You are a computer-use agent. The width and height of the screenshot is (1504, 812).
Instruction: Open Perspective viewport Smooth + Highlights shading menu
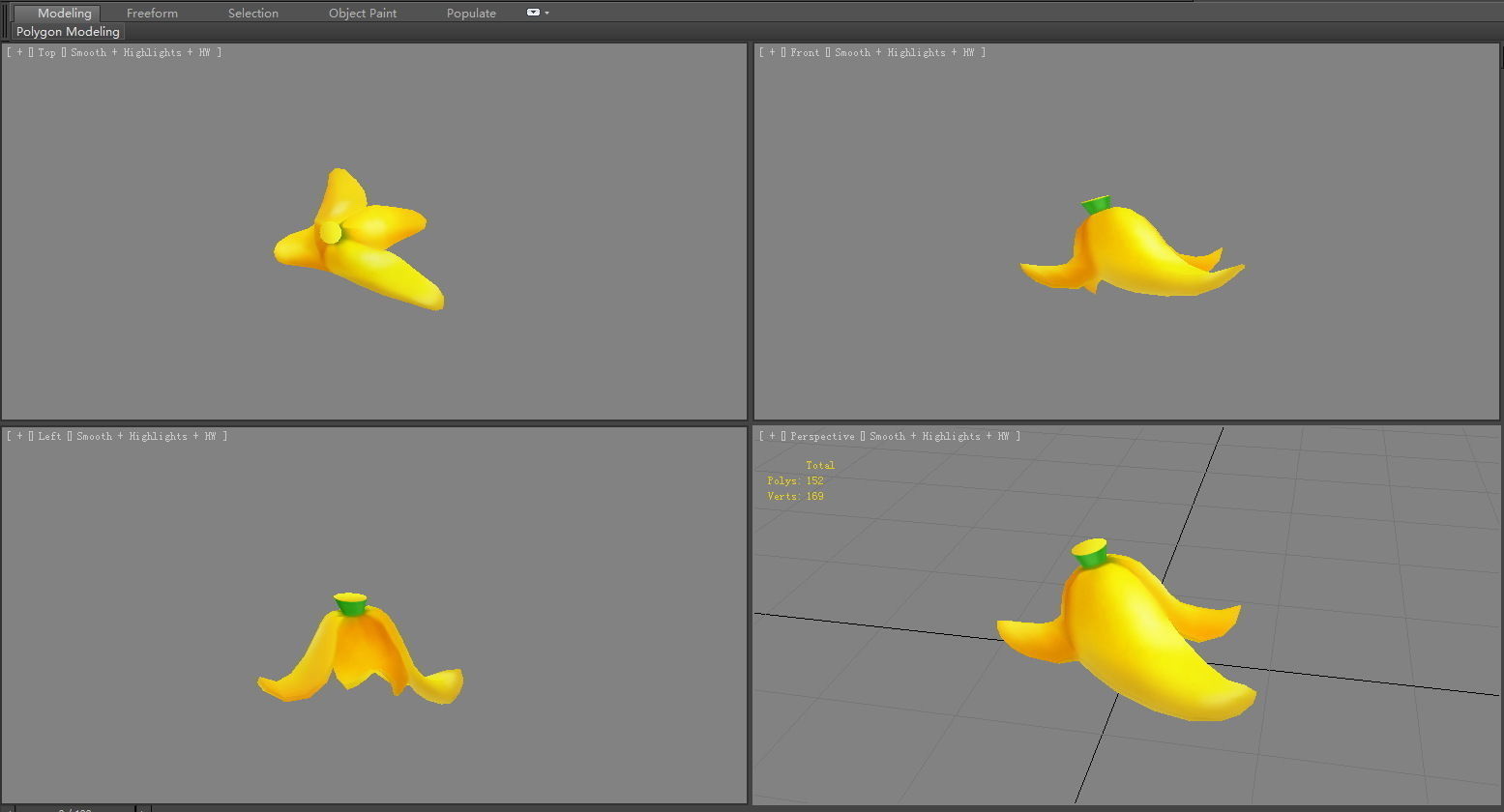click(x=939, y=436)
